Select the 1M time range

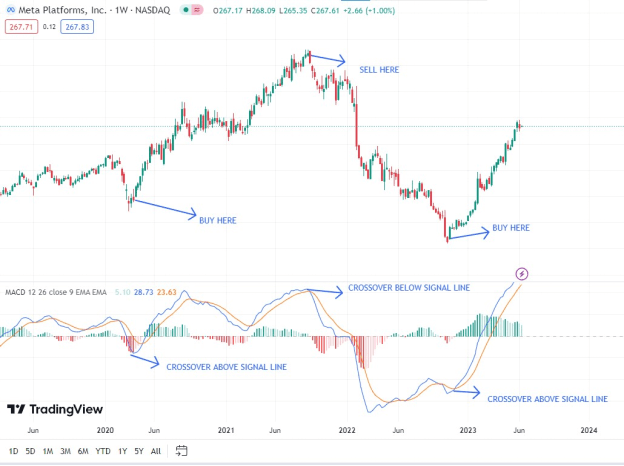click(x=48, y=451)
